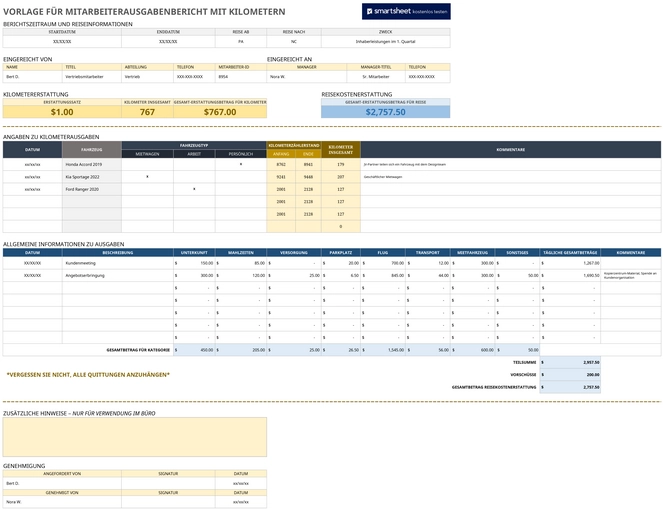Viewport: 663px width, 510px height.
Task: Toggle the Mietwagen mark for Kia Sportage
Action: click(147, 177)
